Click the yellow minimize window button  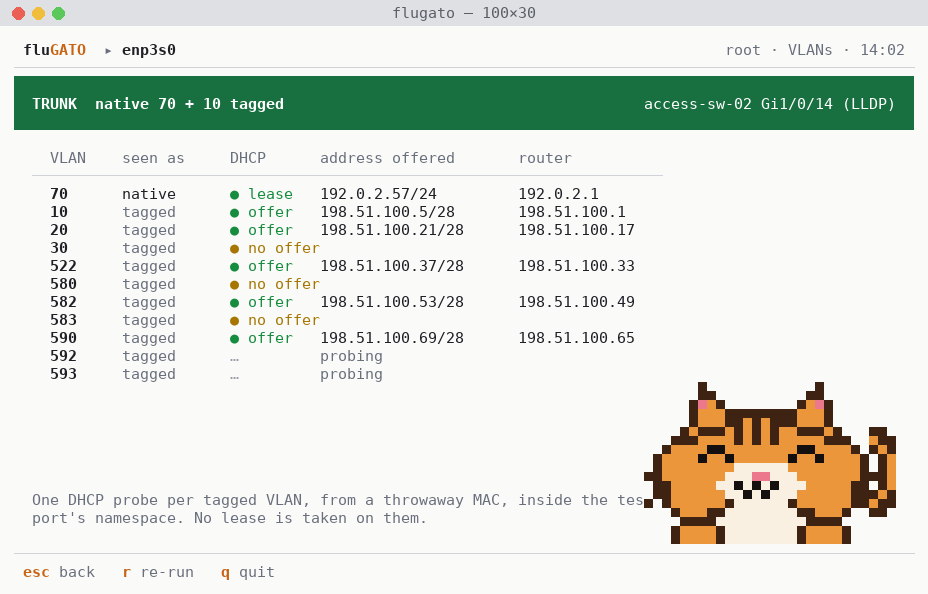pyautogui.click(x=38, y=13)
